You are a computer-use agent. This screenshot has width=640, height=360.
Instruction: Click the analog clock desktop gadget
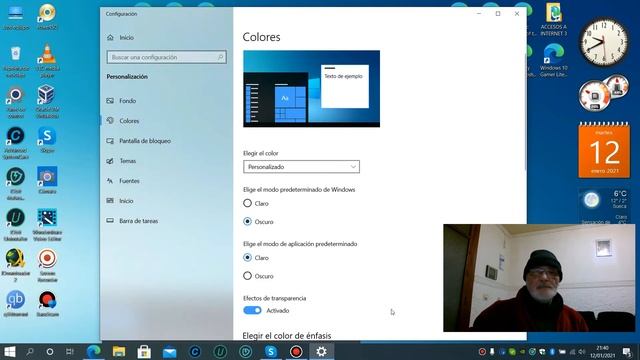pyautogui.click(x=604, y=42)
